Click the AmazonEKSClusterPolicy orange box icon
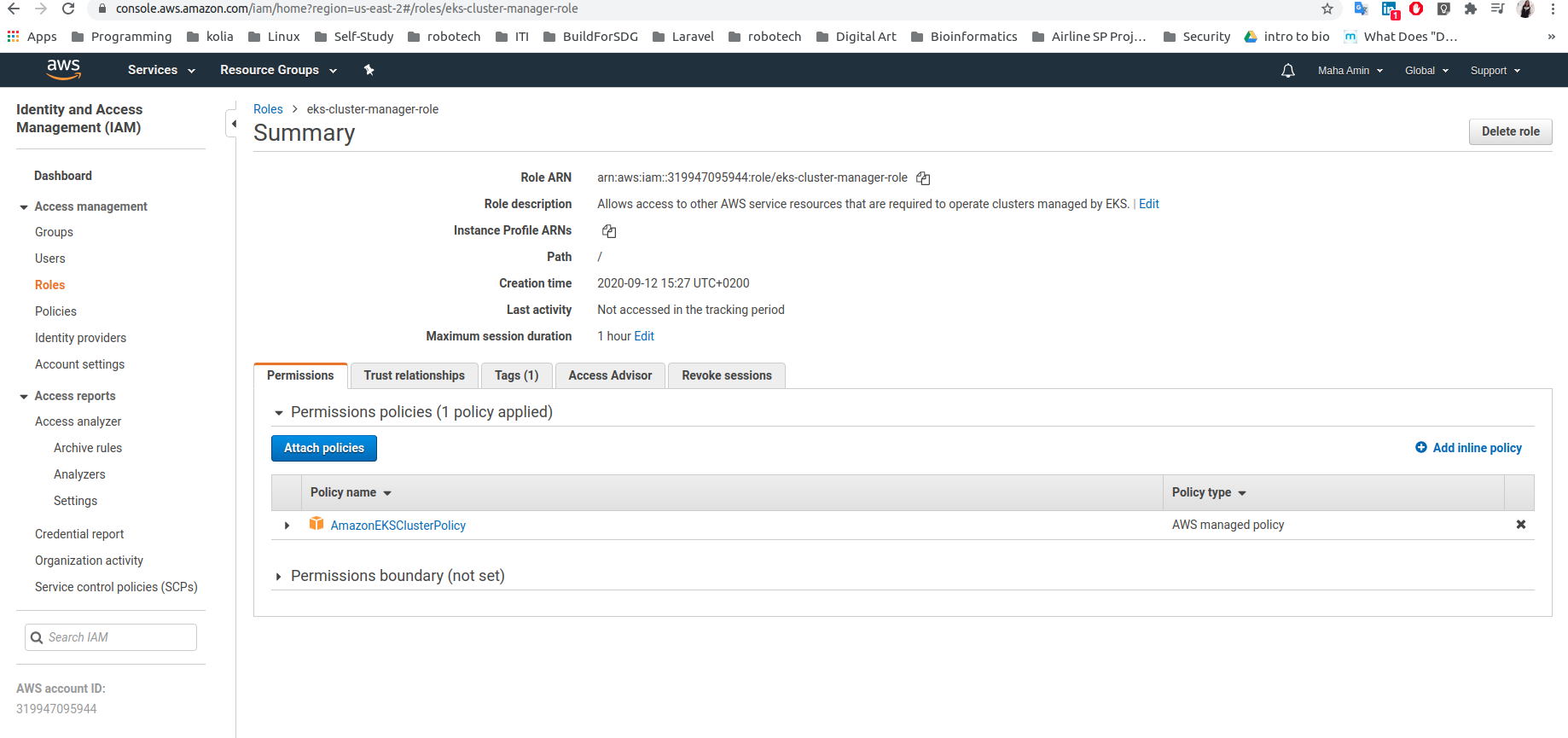 pos(317,524)
